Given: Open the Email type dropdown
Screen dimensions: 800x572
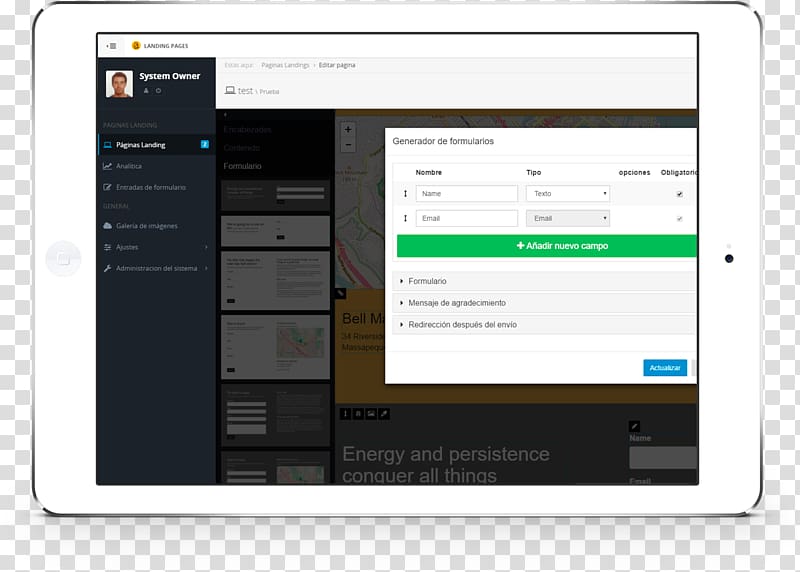Looking at the screenshot, I should click(568, 218).
